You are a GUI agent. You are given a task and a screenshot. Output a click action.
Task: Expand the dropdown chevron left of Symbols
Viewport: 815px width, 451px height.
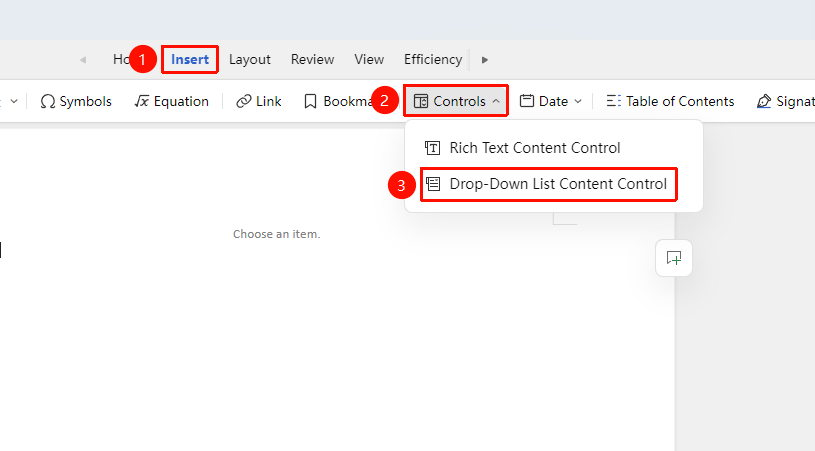tap(14, 101)
